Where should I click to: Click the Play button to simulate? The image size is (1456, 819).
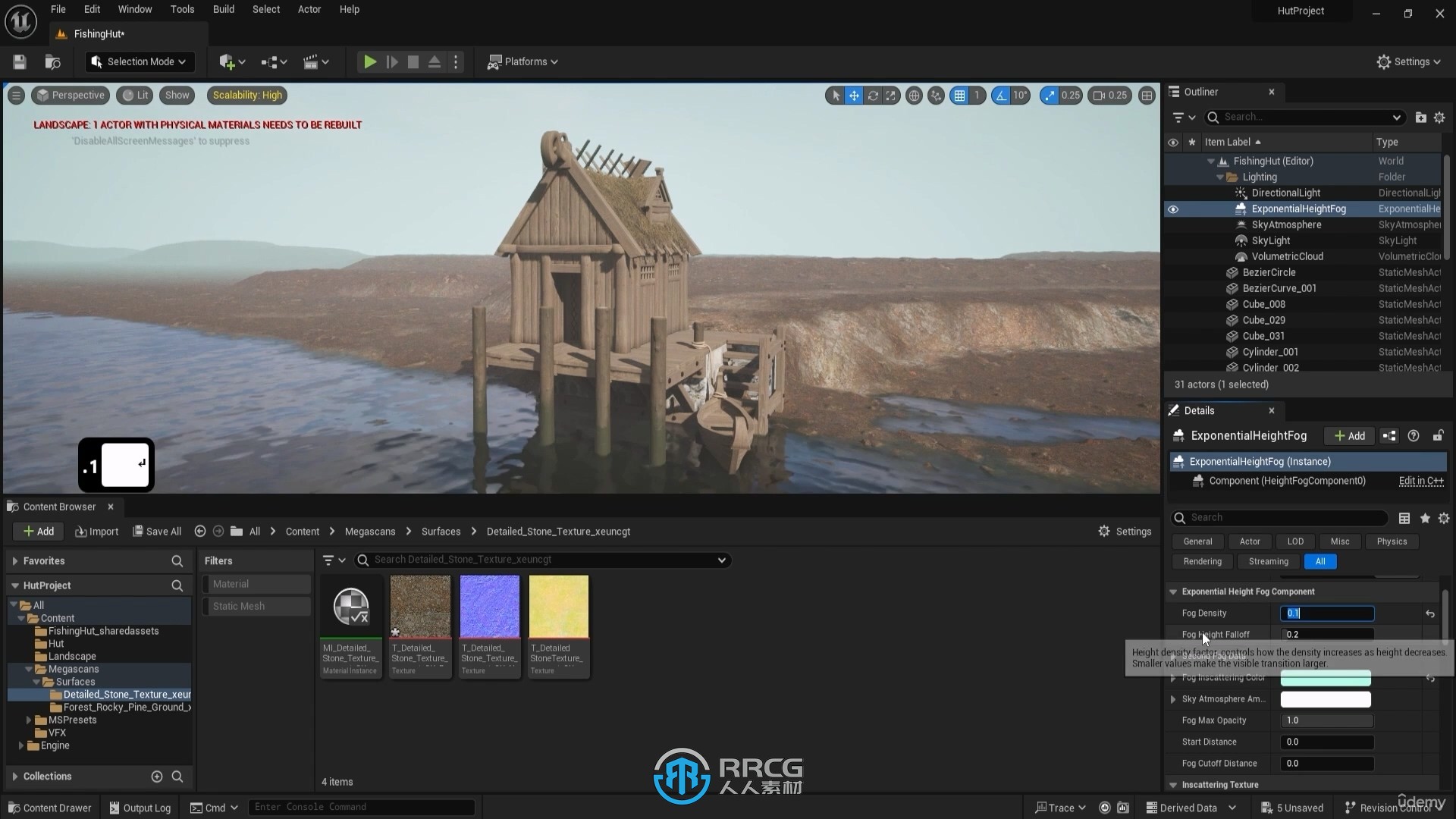[x=369, y=61]
